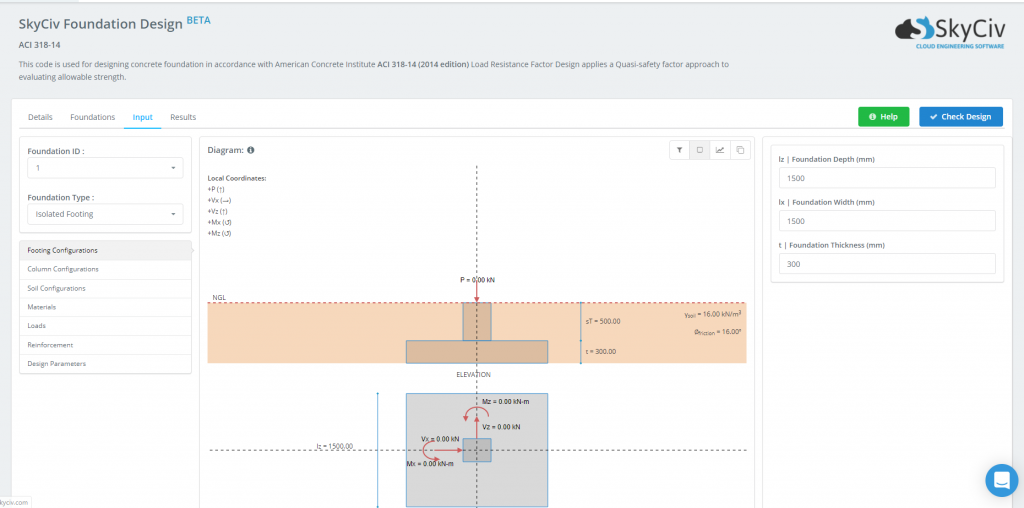This screenshot has width=1024, height=508.
Task: Click the Foundation Depth input field
Action: point(887,178)
